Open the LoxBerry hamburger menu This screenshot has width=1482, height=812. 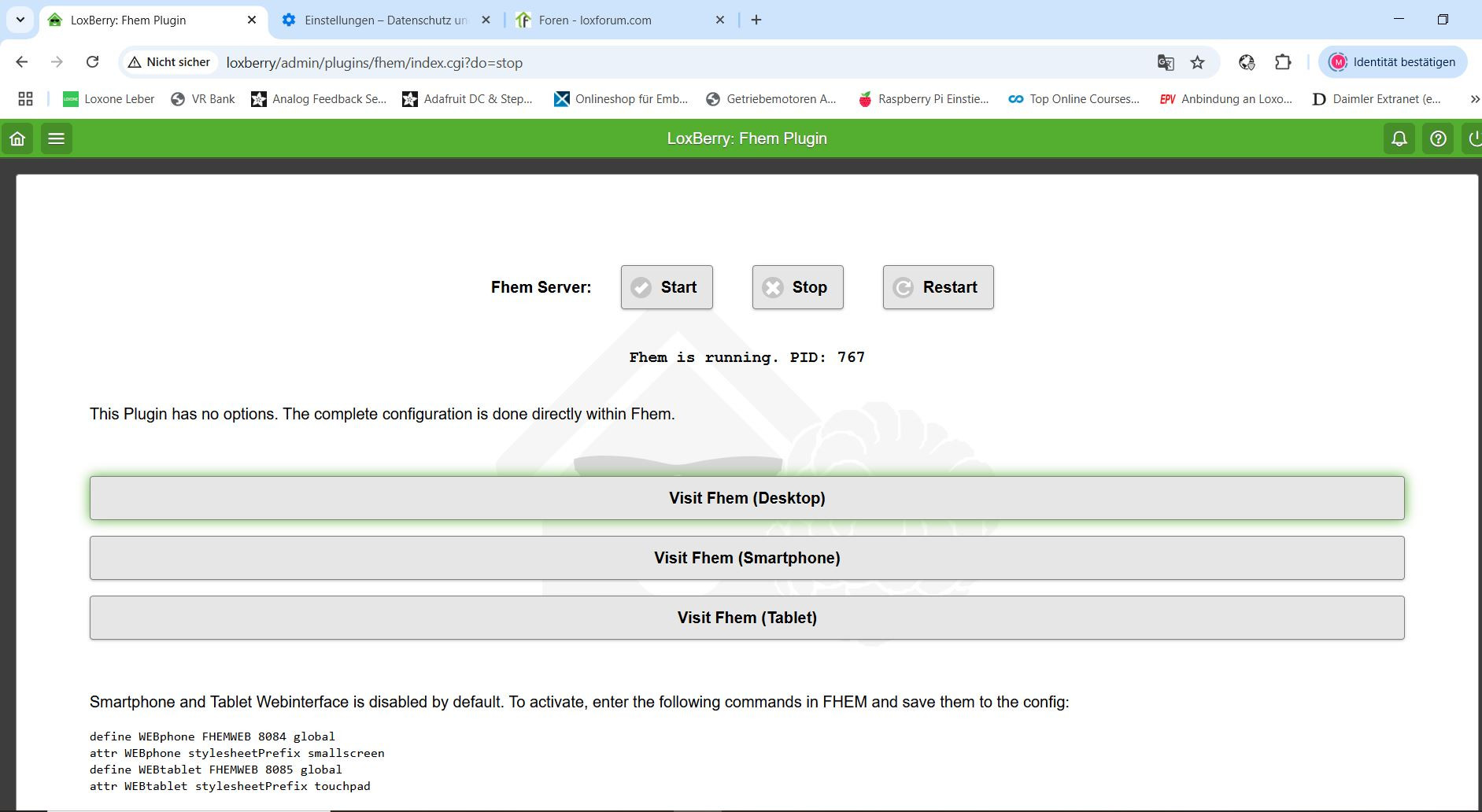(56, 138)
